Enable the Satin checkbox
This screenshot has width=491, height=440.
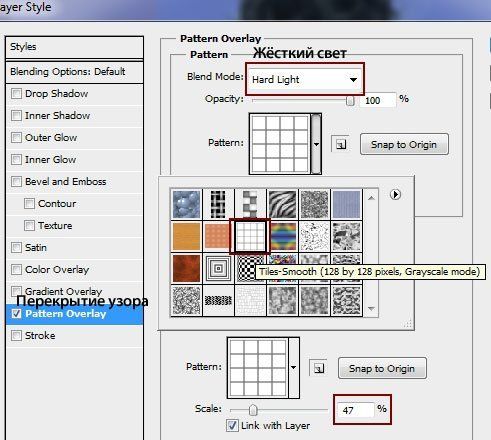(x=16, y=247)
